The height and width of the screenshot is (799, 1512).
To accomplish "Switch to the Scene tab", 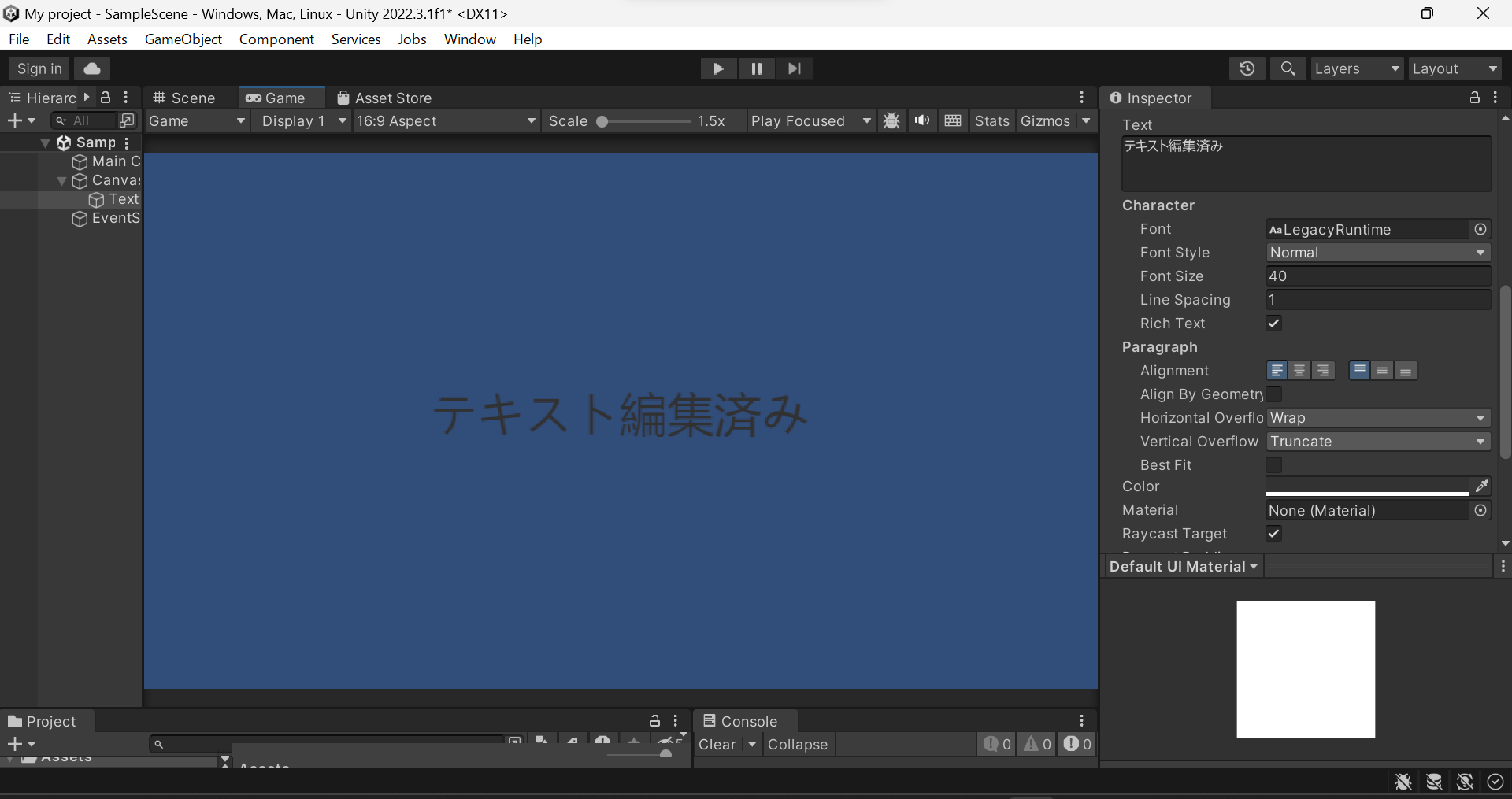I will (185, 98).
